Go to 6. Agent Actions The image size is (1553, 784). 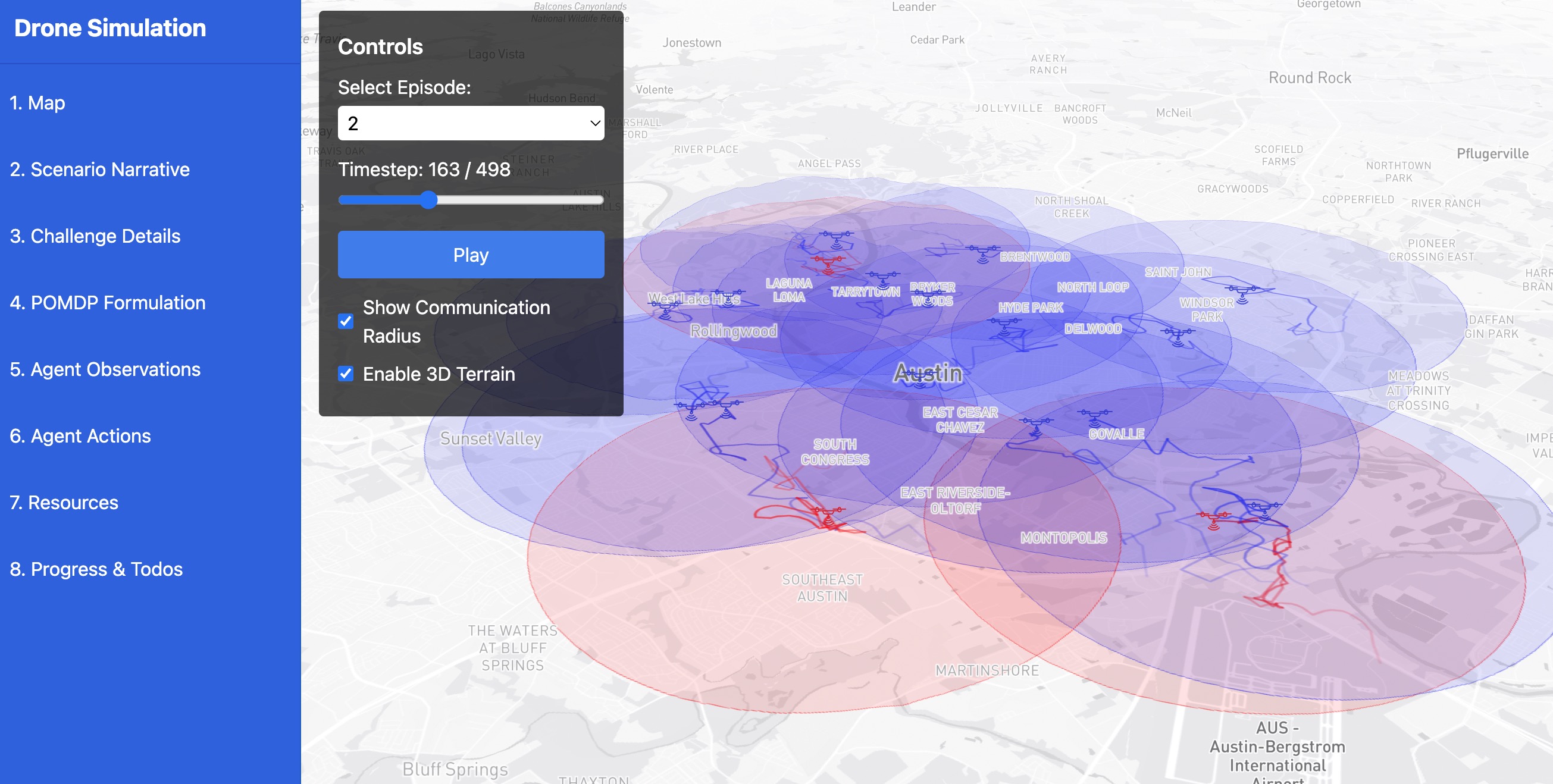tap(80, 435)
